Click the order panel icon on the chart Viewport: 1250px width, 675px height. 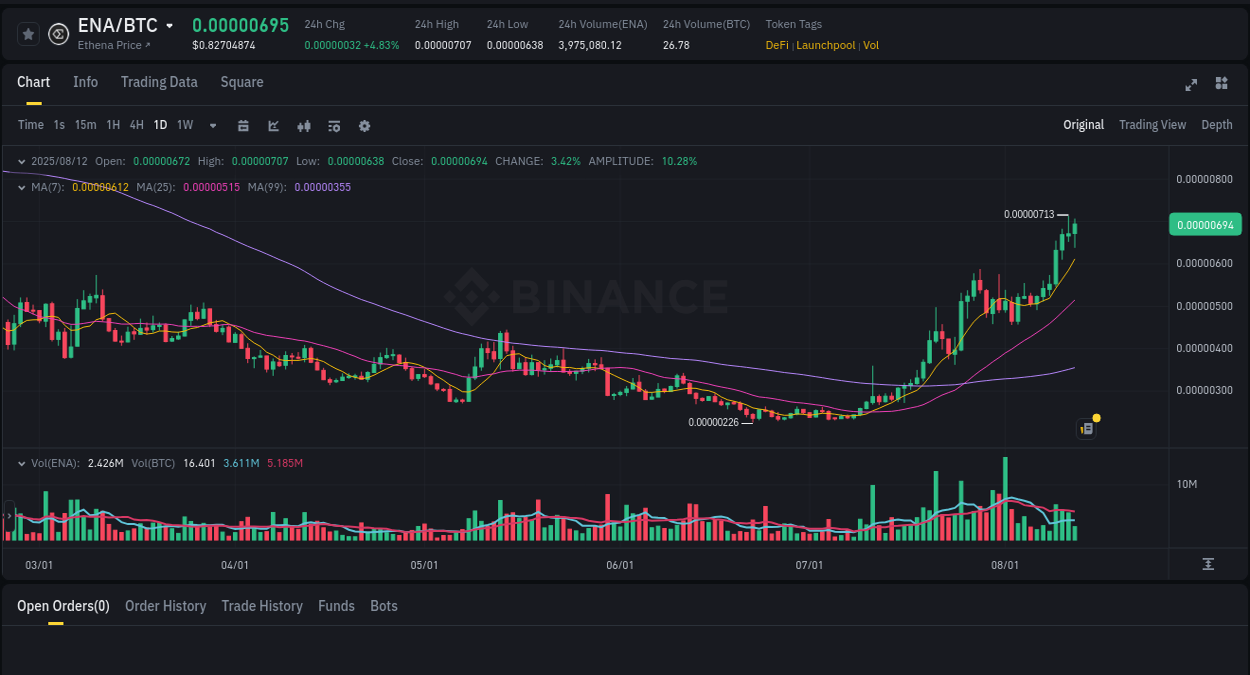pyautogui.click(x=1086, y=428)
